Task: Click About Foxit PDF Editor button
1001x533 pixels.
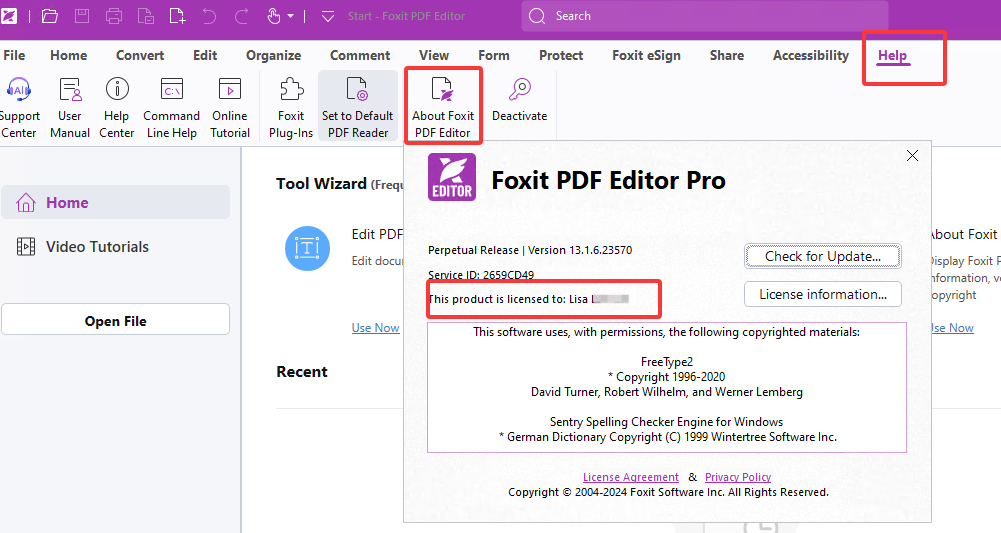Action: [x=443, y=107]
